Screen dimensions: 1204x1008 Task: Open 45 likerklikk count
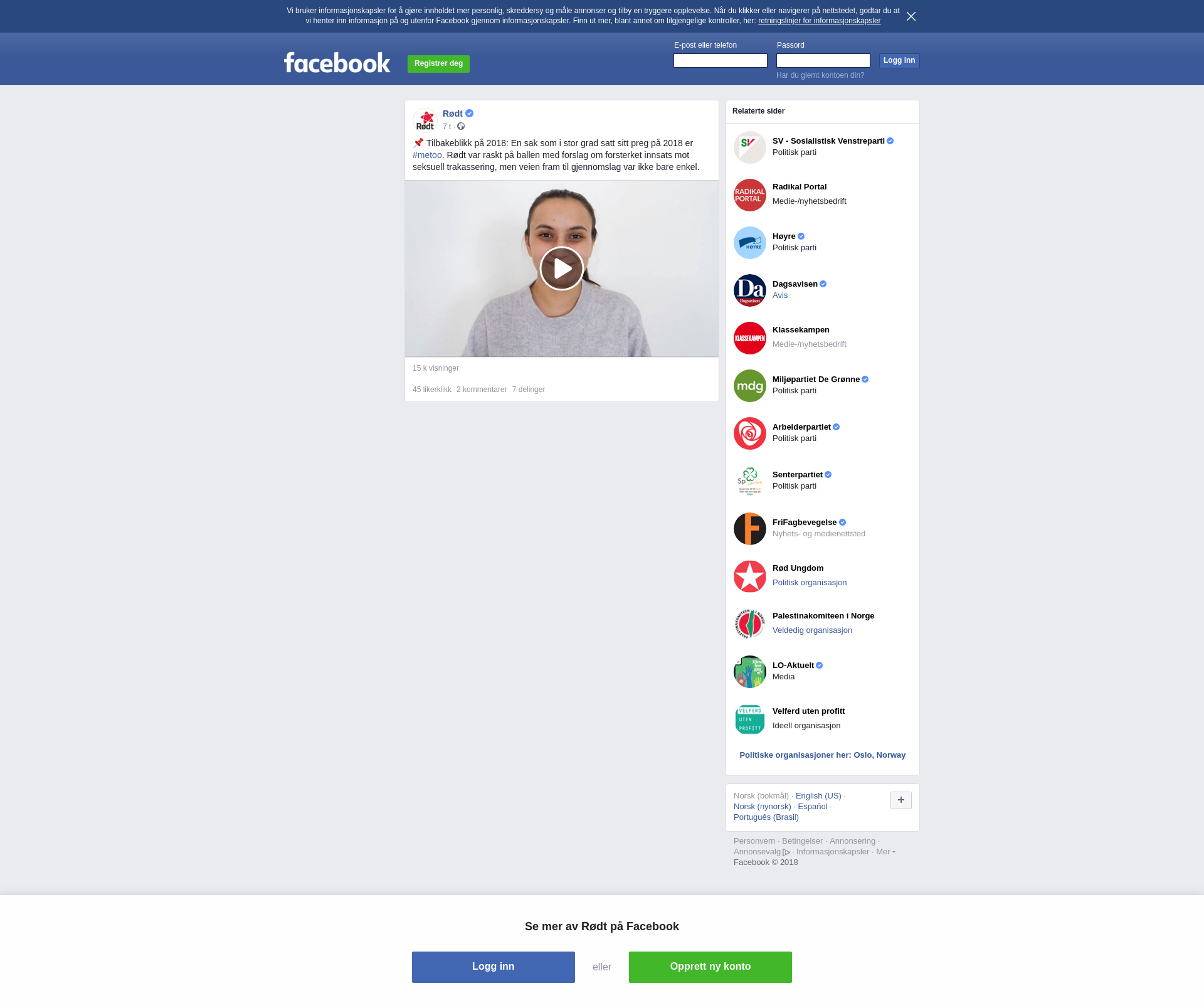tap(432, 390)
